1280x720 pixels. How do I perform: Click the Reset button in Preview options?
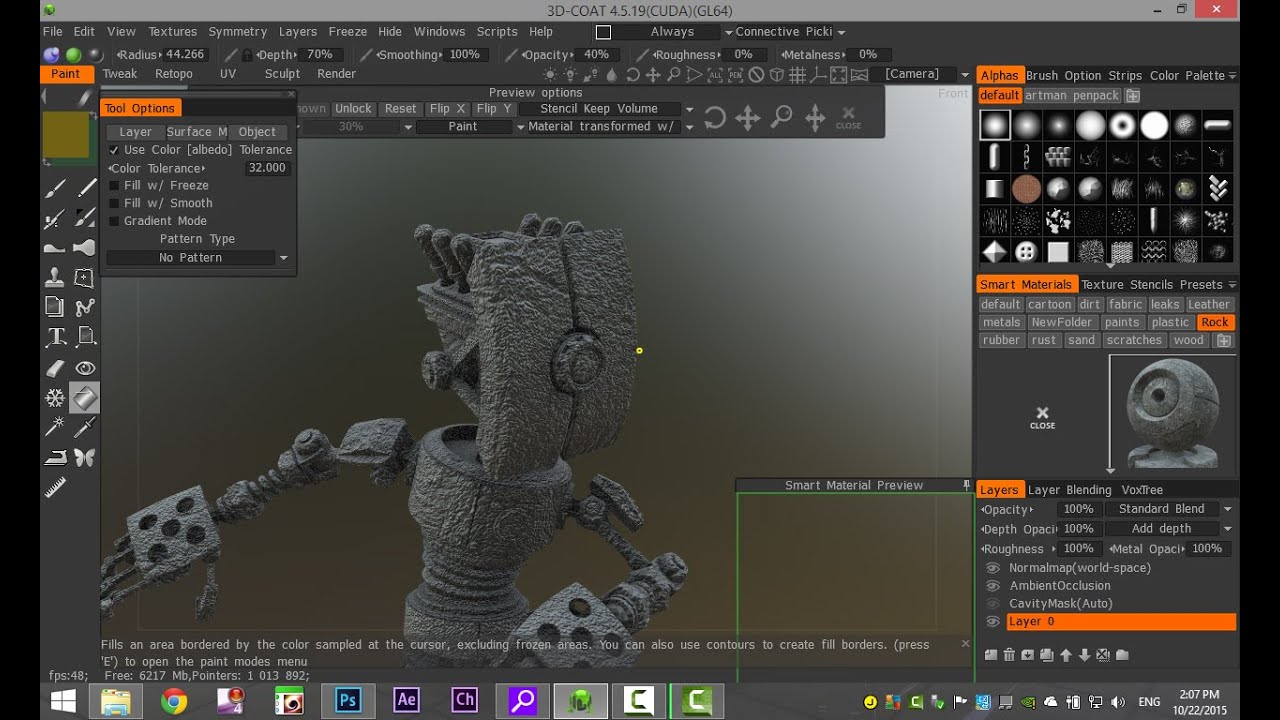click(400, 109)
